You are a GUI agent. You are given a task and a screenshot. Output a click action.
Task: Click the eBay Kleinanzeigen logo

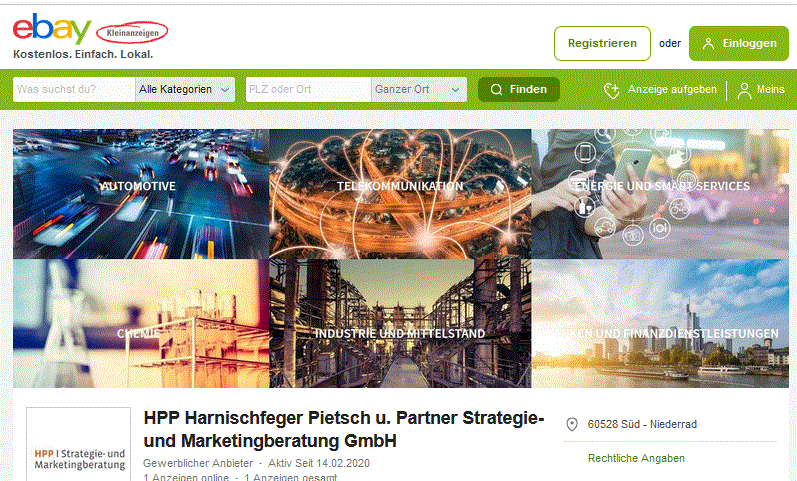(x=90, y=29)
